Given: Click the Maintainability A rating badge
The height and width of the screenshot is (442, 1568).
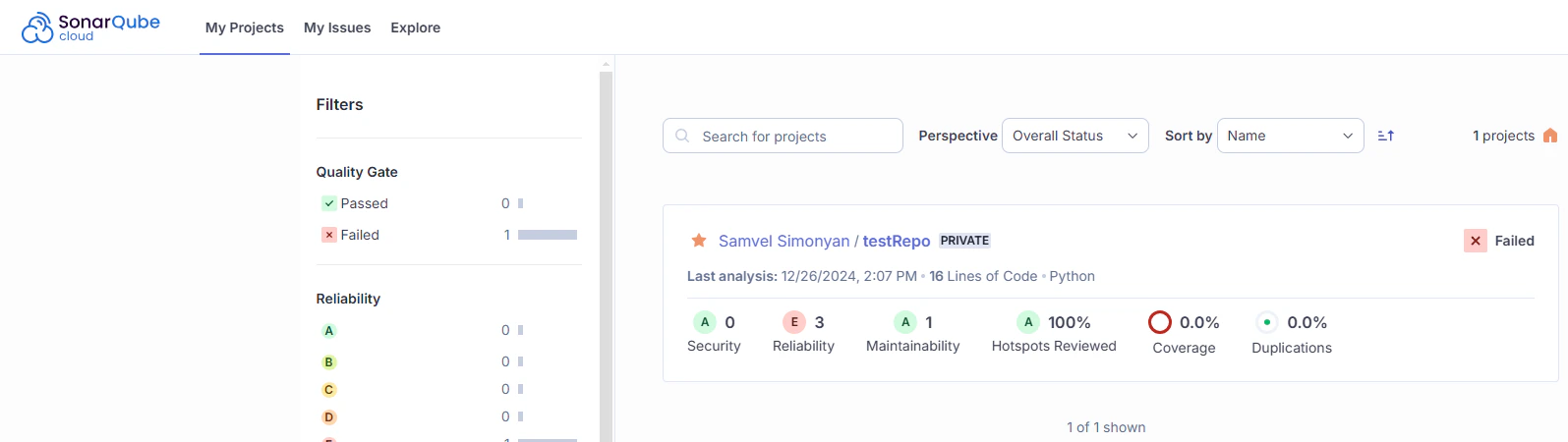Looking at the screenshot, I should pos(905,322).
